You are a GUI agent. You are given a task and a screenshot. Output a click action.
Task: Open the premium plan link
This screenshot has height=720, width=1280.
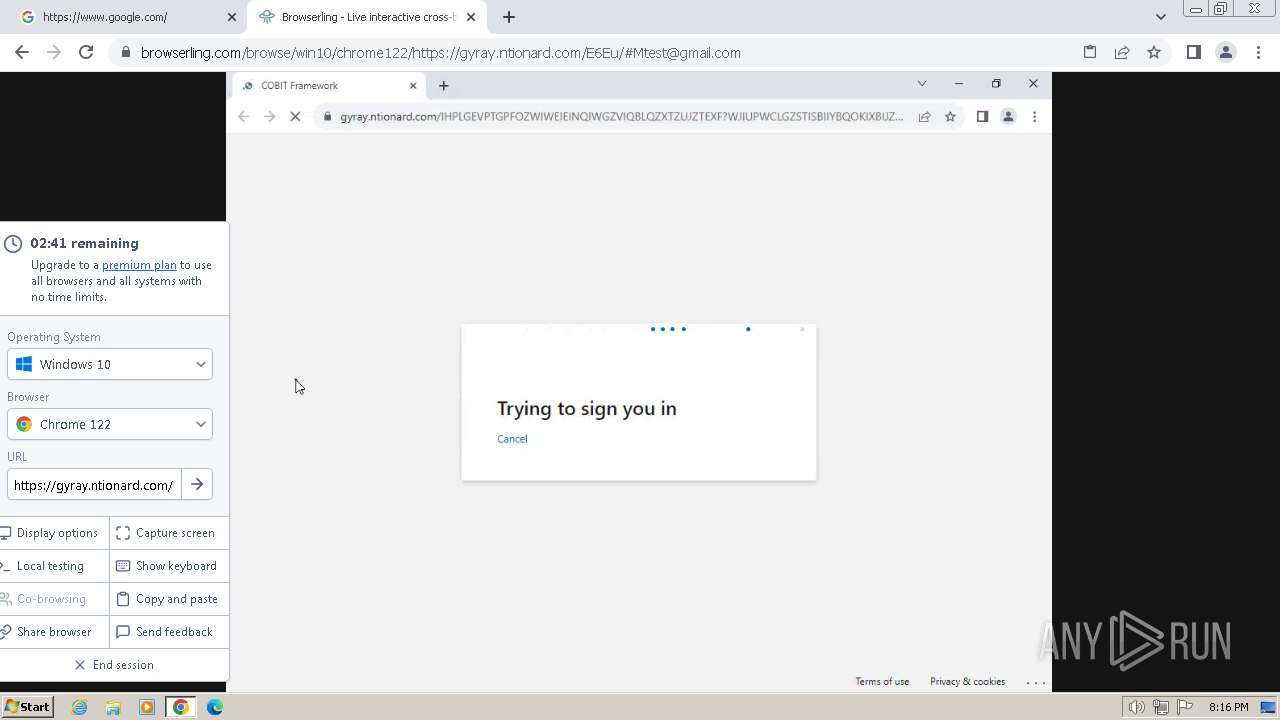[x=139, y=265]
